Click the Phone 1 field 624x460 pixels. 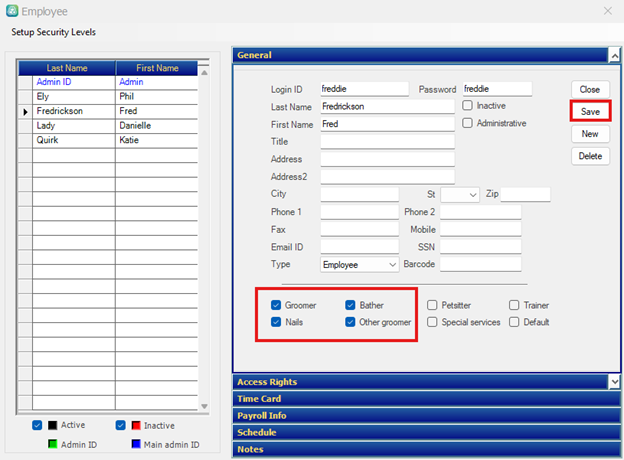coord(360,212)
